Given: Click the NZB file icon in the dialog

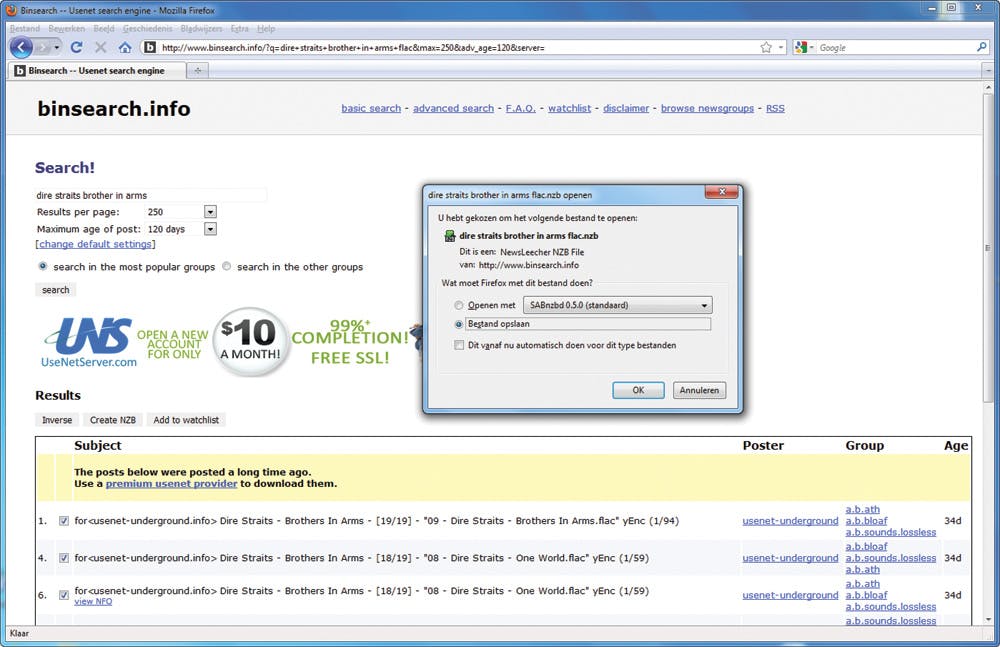Looking at the screenshot, I should click(450, 236).
